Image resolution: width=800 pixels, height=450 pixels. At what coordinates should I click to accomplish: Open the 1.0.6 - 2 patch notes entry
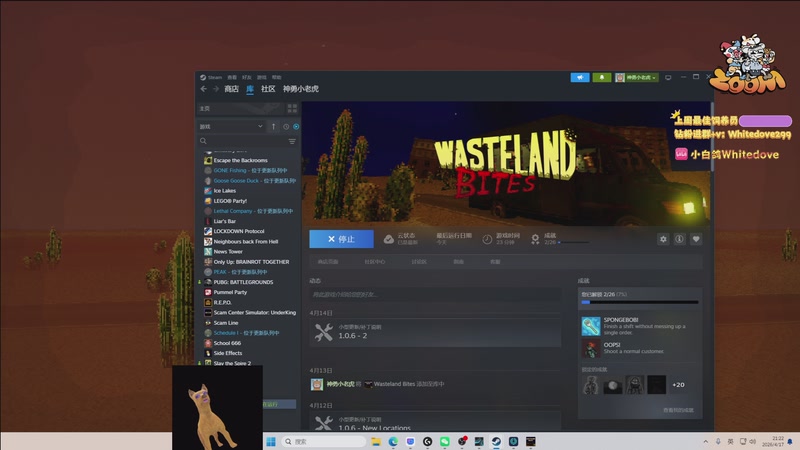click(x=435, y=332)
